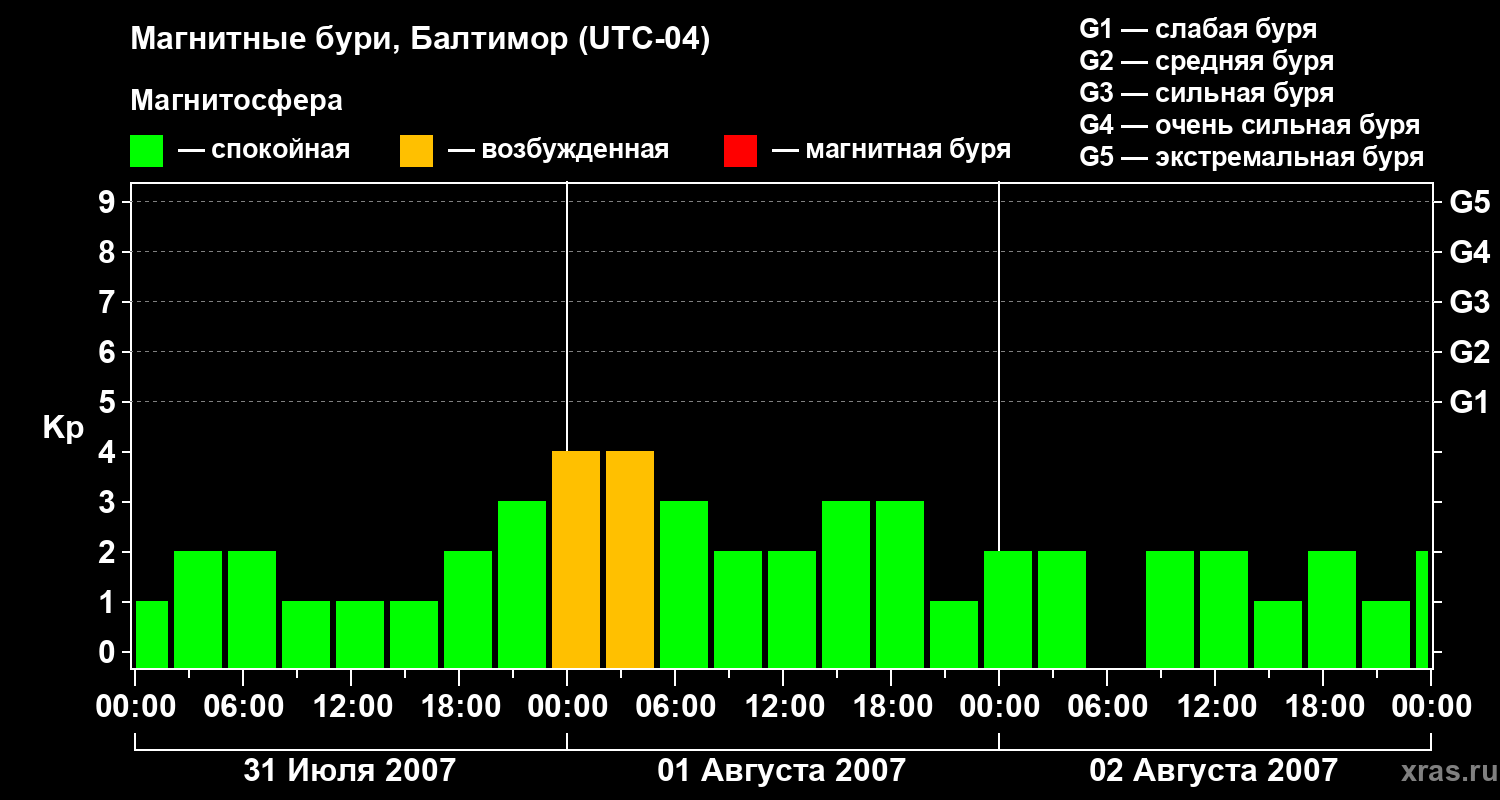
Task: Click the Kp 1 bar before midnight on 01 Августа
Action: pyautogui.click(x=954, y=634)
